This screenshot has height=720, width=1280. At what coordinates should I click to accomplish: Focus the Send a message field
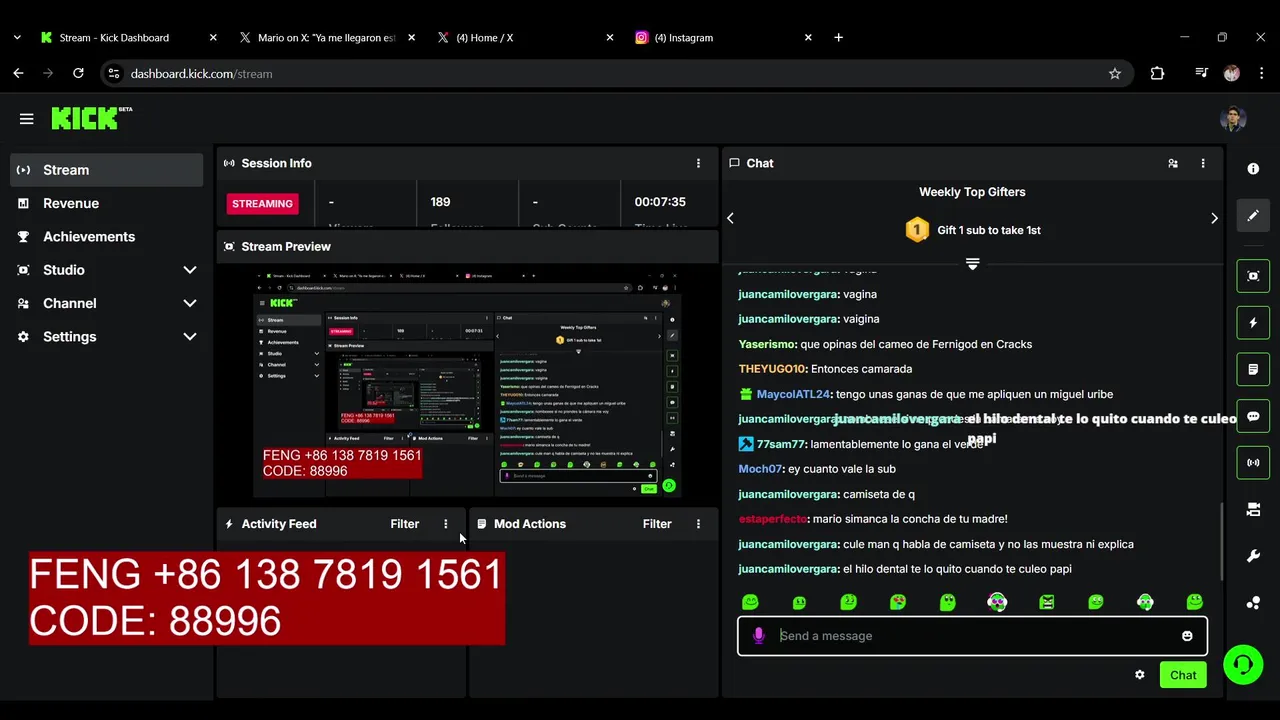(972, 636)
